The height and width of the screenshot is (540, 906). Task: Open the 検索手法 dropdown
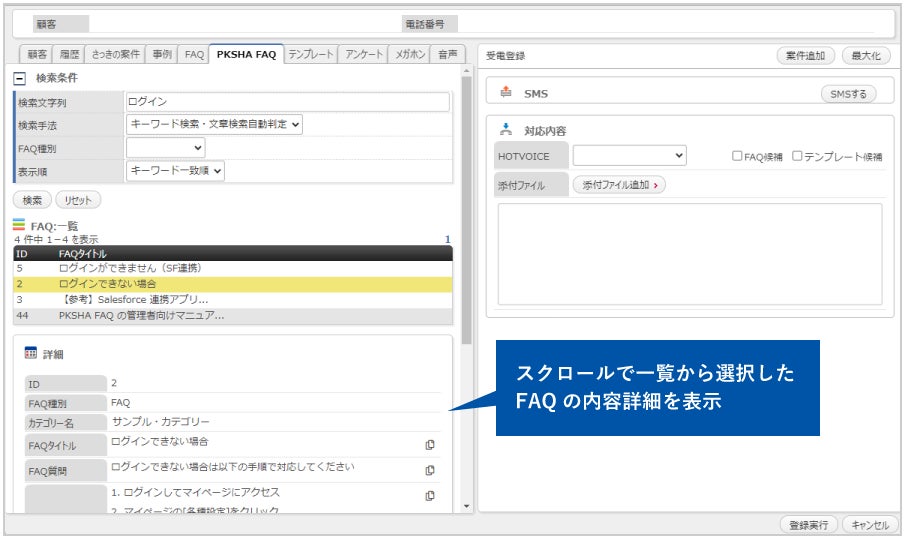[215, 125]
